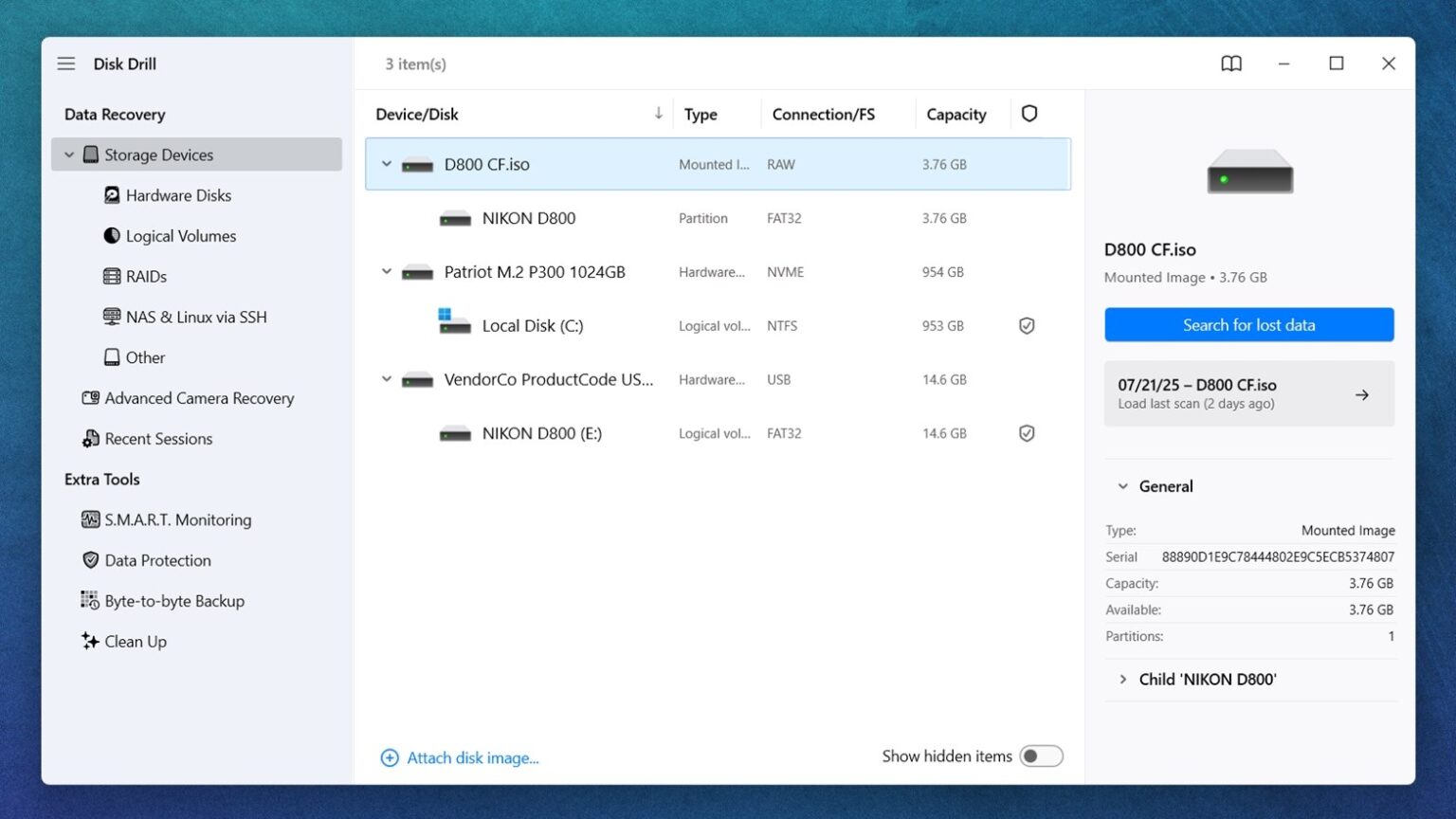
Task: Click the protection shield beside NIKON D800 (E:)
Action: pyautogui.click(x=1027, y=433)
